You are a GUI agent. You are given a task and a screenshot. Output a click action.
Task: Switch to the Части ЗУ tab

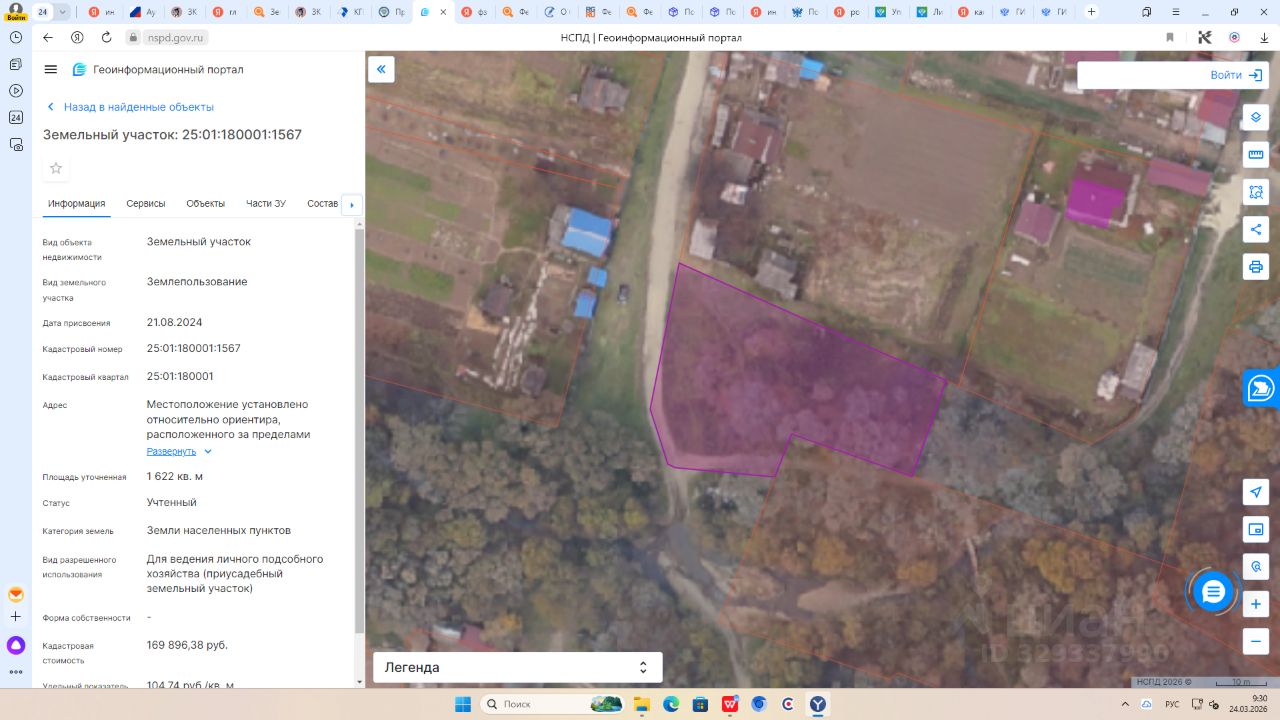coord(266,203)
